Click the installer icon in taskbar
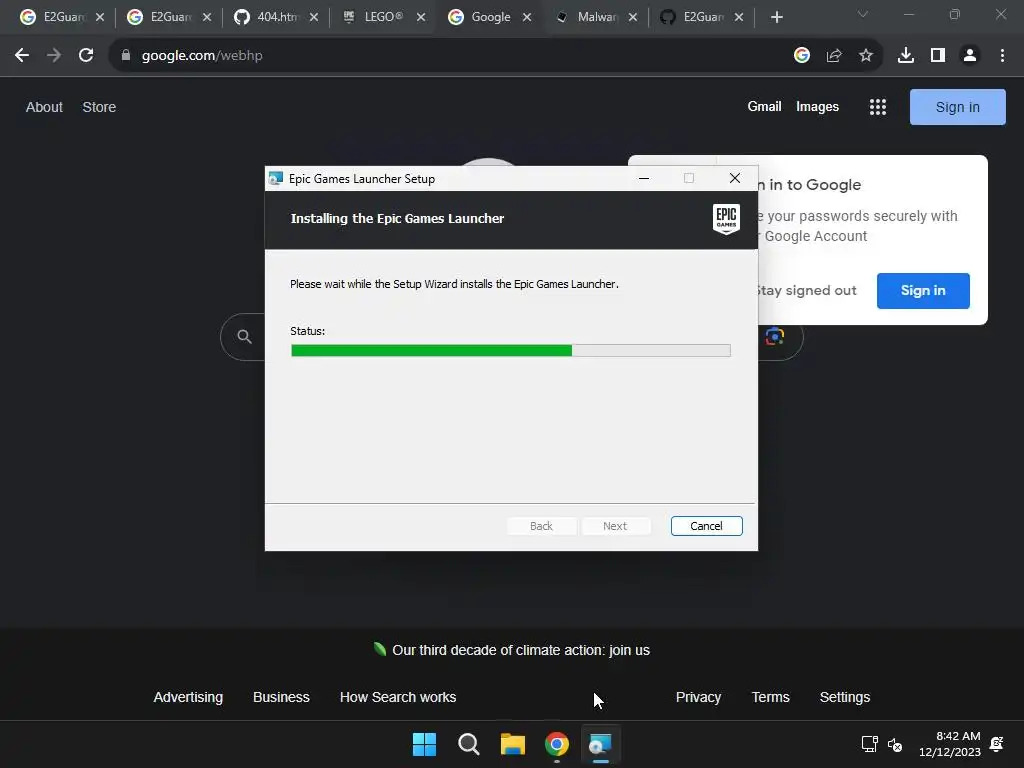The width and height of the screenshot is (1024, 768). [600, 744]
